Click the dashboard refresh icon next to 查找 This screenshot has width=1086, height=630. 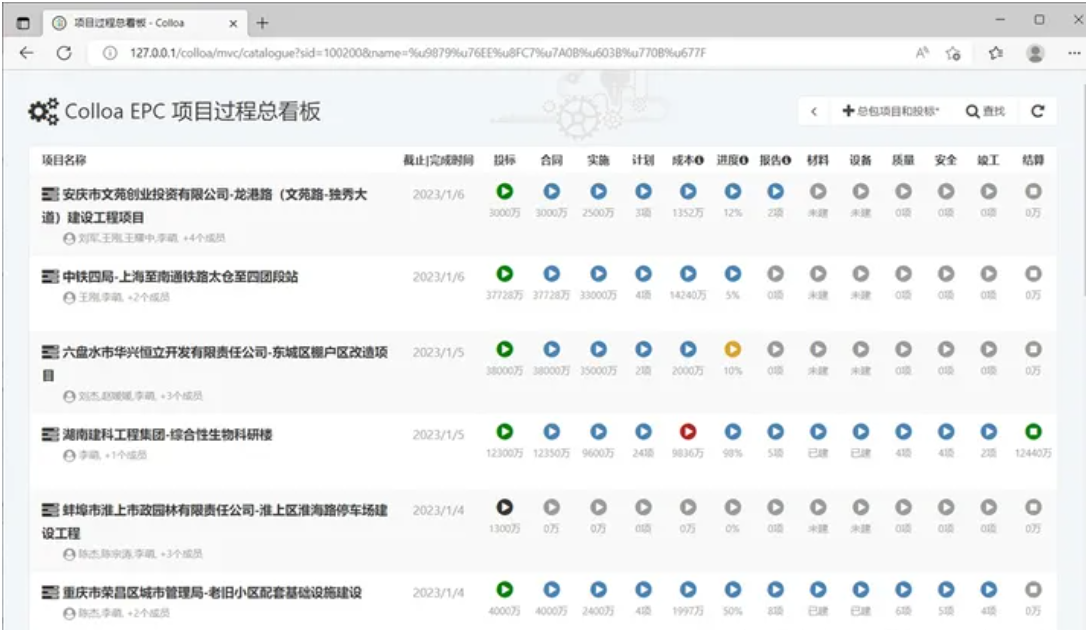pyautogui.click(x=1037, y=111)
